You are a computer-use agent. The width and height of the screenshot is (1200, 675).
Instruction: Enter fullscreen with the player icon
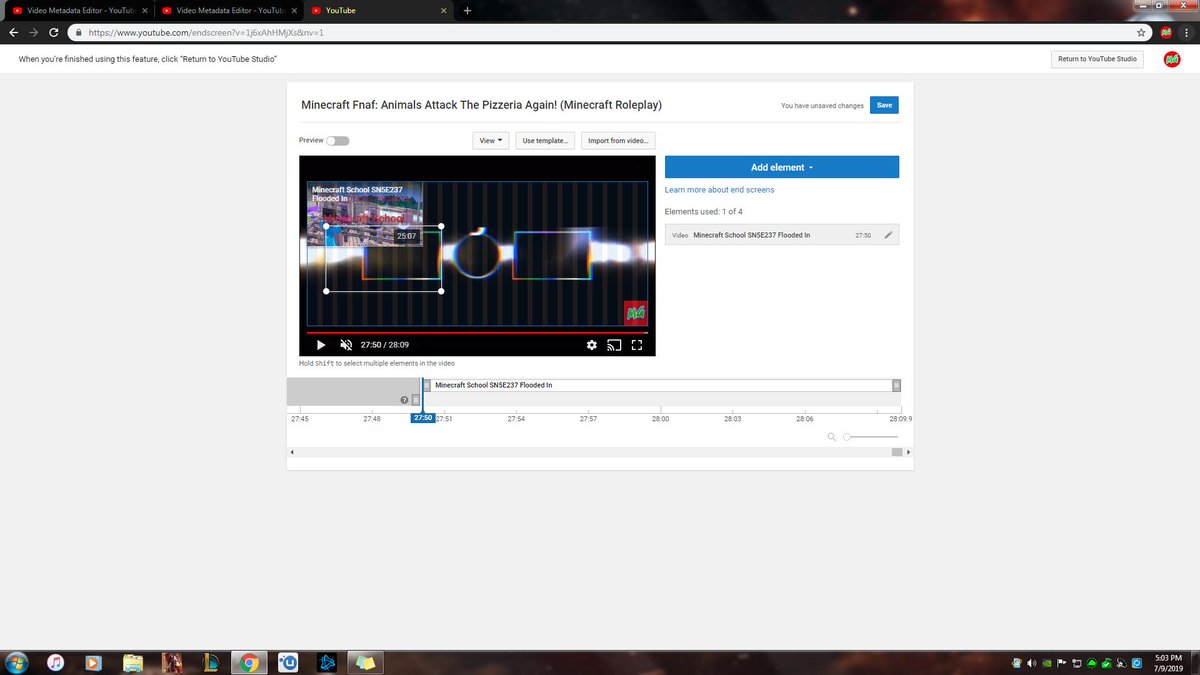tap(636, 345)
